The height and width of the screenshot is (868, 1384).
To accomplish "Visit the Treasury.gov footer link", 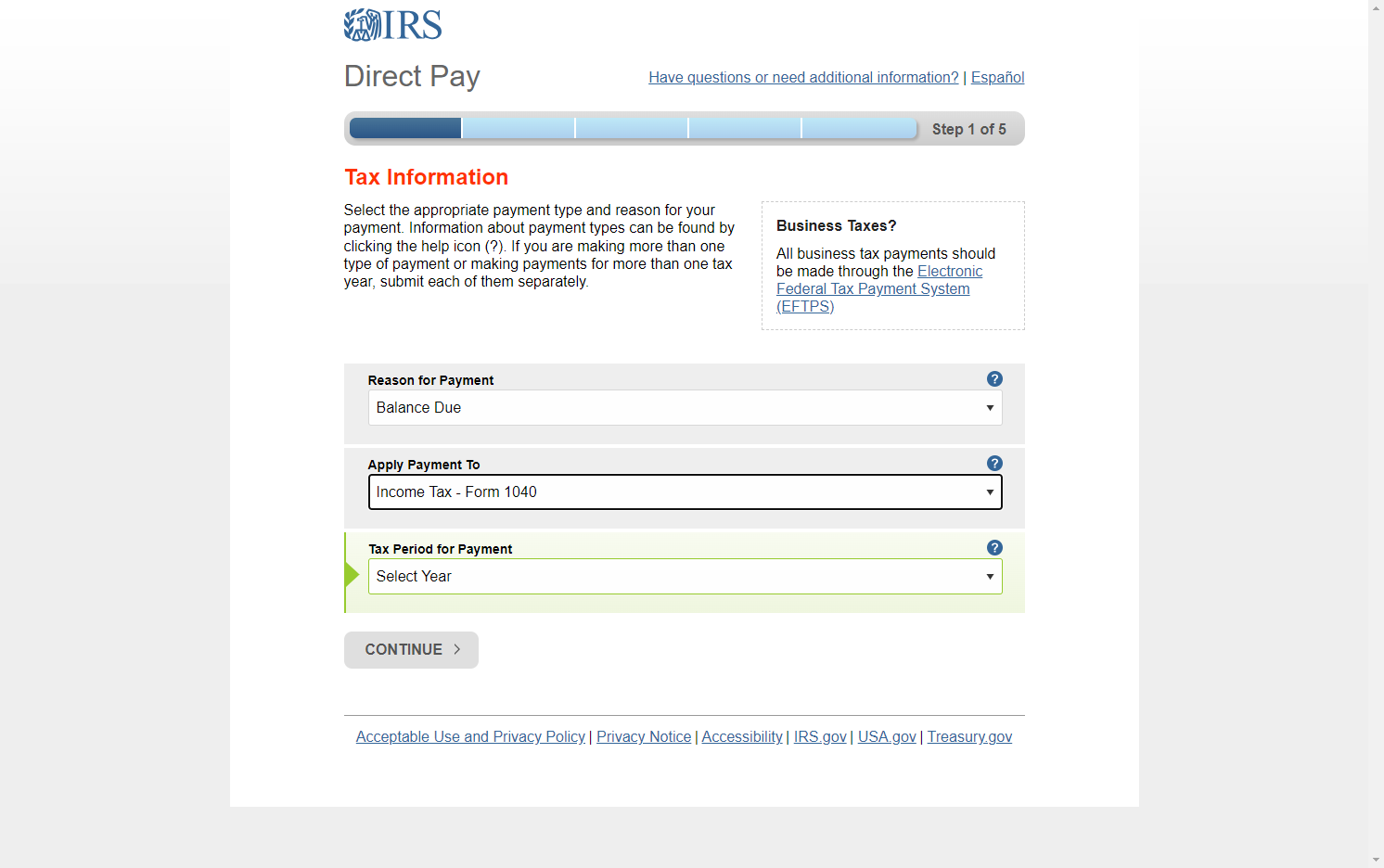I will [969, 737].
